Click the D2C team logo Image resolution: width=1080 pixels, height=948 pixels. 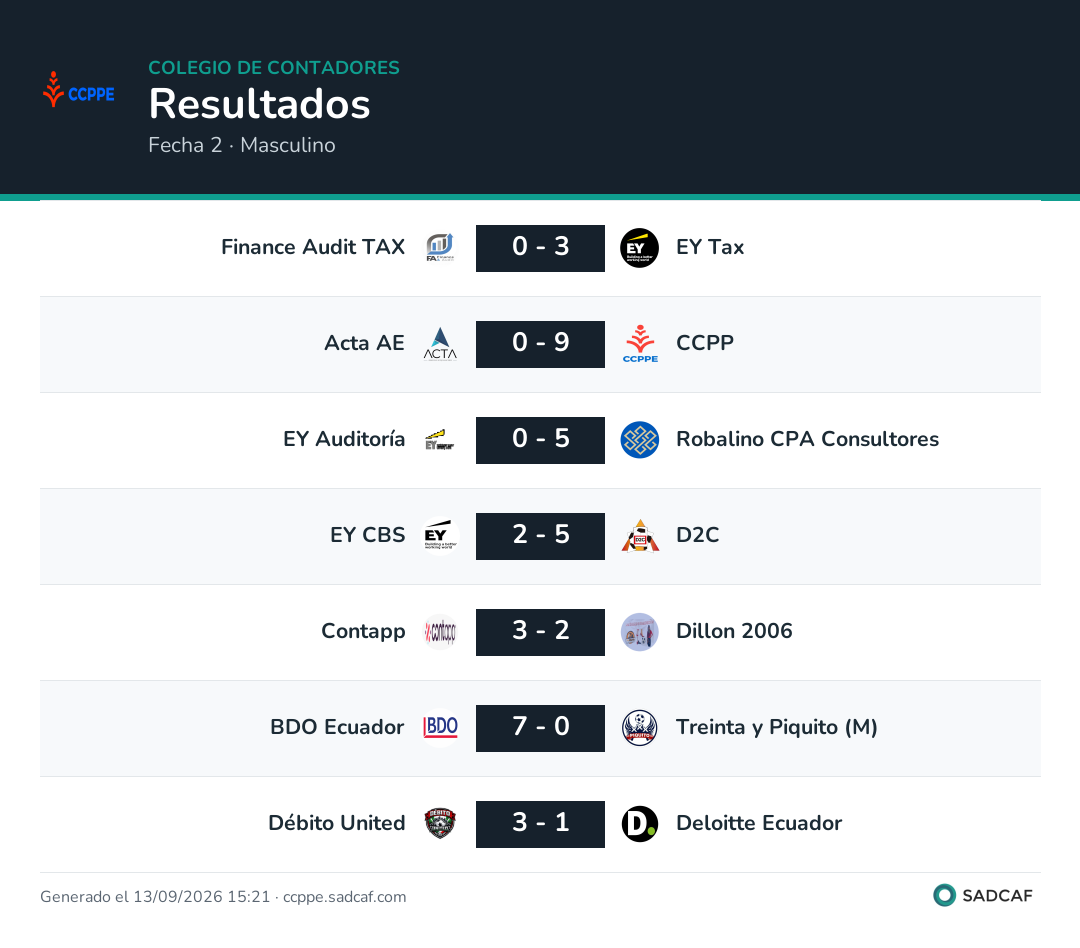pyautogui.click(x=639, y=536)
